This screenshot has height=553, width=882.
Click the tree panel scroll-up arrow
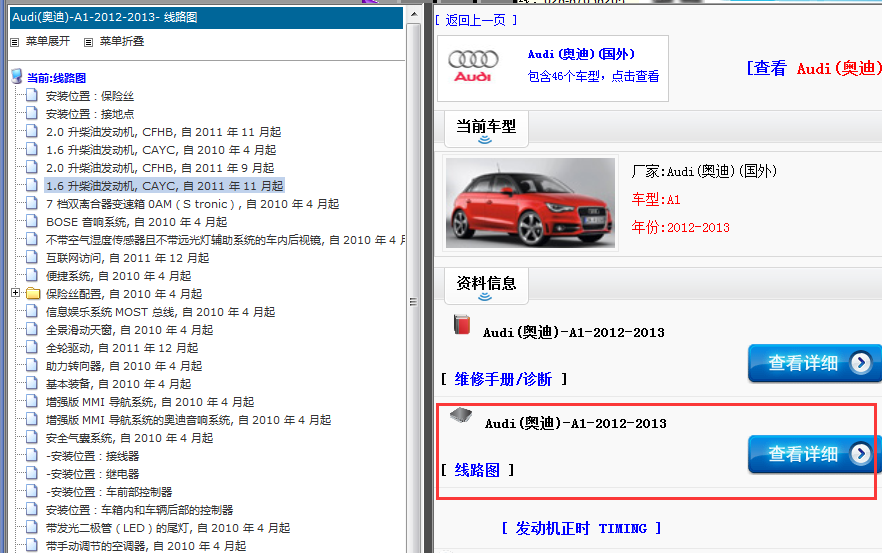(414, 14)
